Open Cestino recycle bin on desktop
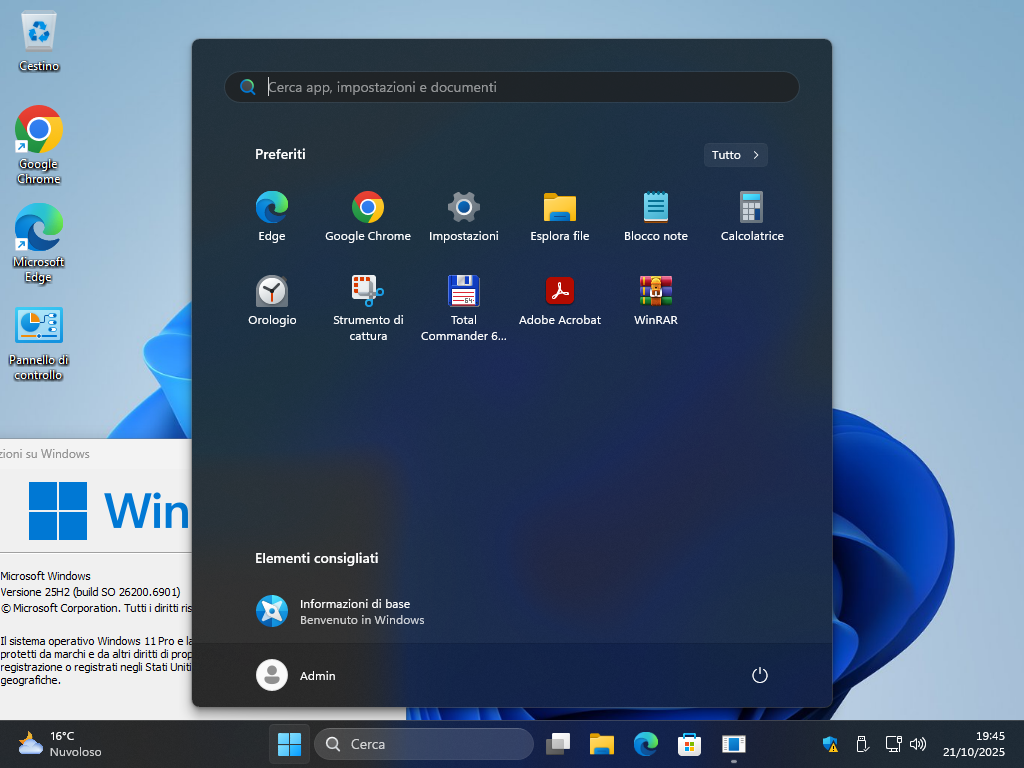This screenshot has height=768, width=1024. [x=39, y=40]
